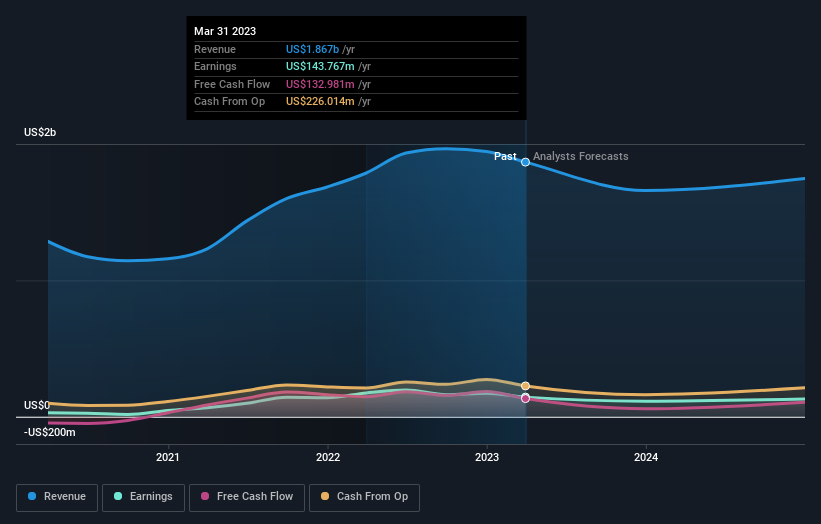Click the US$143.767m earnings value
The width and height of the screenshot is (821, 524).
tap(320, 66)
